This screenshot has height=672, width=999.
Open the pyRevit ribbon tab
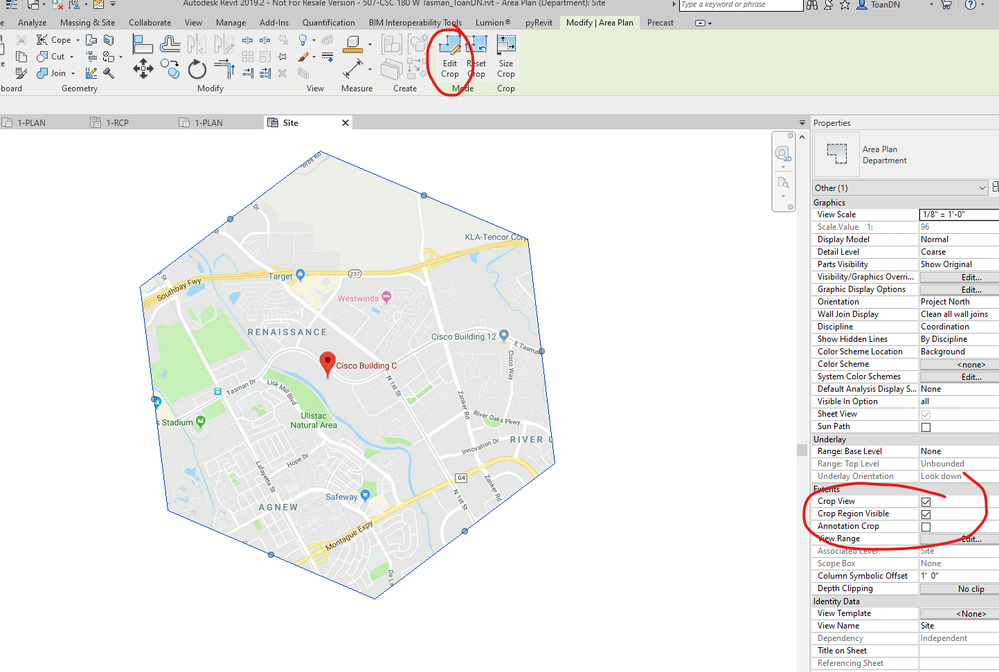(x=538, y=22)
